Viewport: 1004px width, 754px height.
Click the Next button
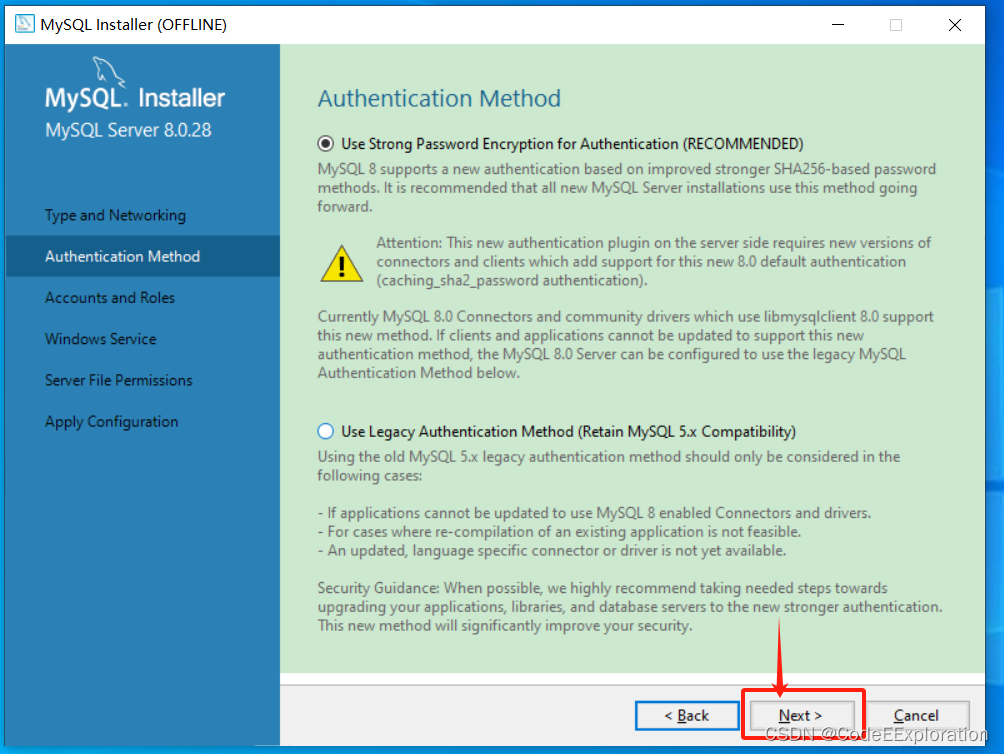[x=802, y=716]
